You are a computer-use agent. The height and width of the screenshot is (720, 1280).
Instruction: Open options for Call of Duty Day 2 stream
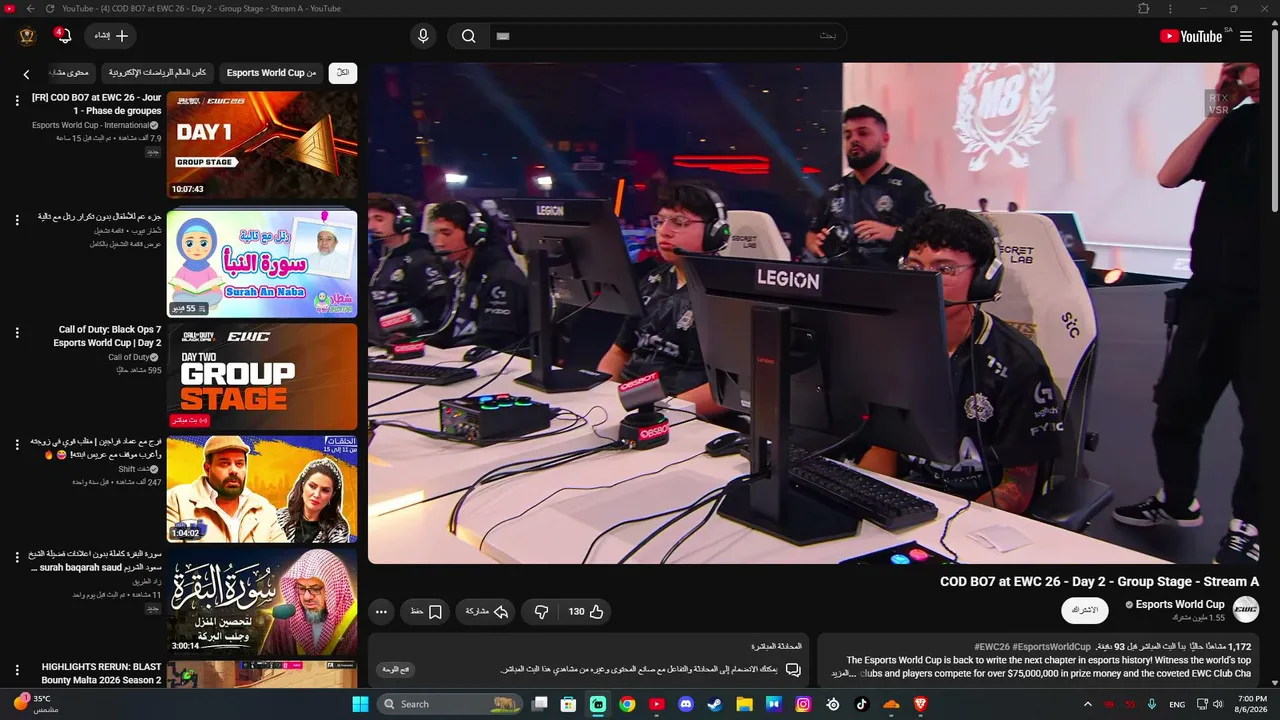point(17,334)
